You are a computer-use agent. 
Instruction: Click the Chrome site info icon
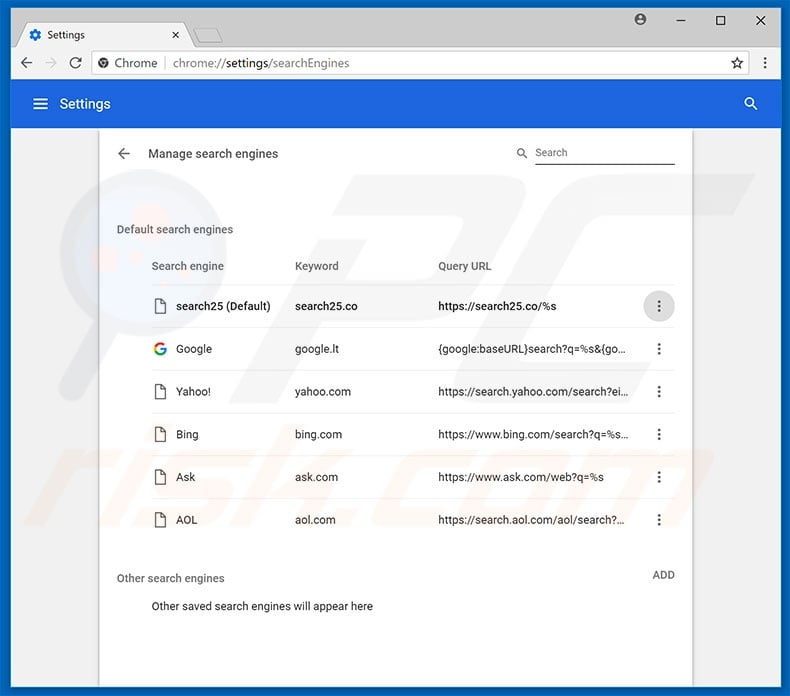(103, 63)
